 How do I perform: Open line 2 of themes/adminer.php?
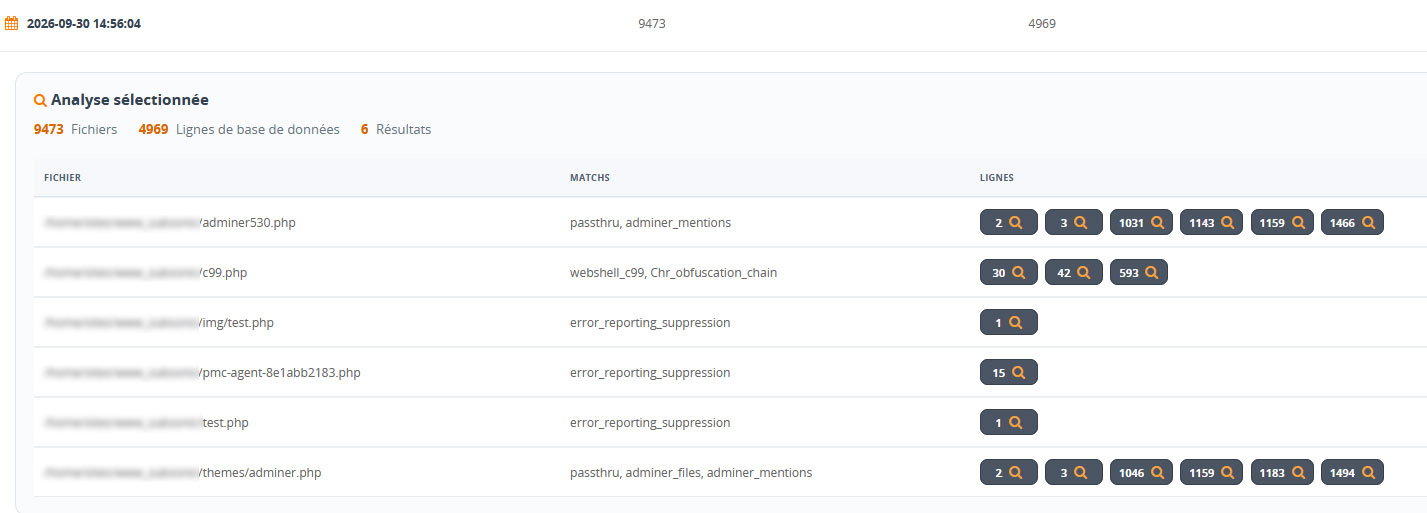click(x=1008, y=472)
